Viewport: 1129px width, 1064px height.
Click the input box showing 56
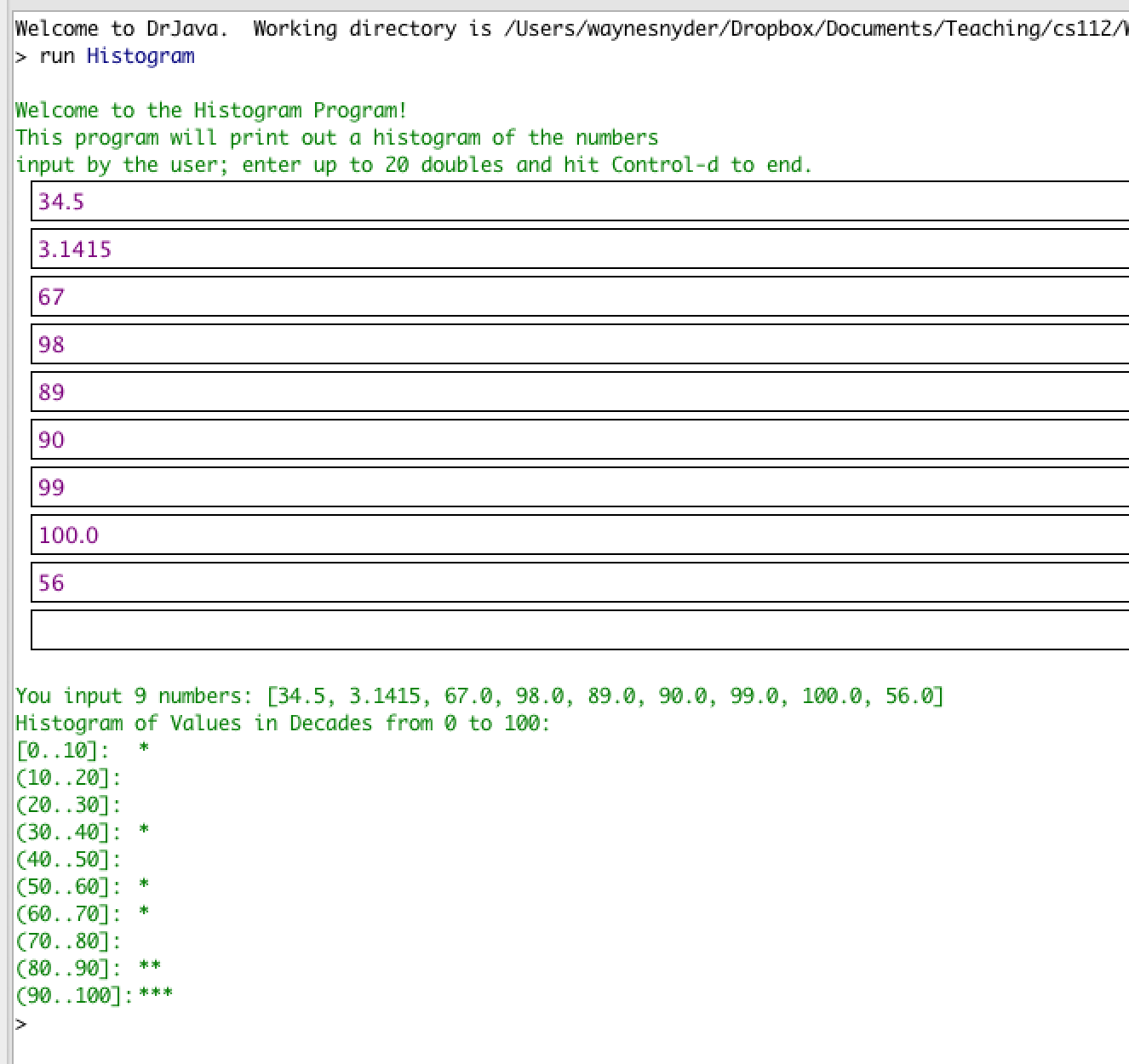coord(579,583)
